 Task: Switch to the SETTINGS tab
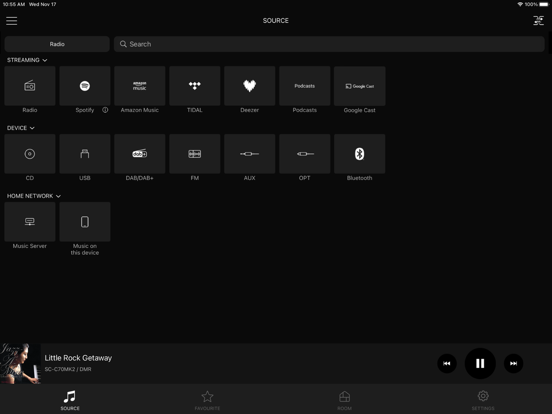point(483,400)
